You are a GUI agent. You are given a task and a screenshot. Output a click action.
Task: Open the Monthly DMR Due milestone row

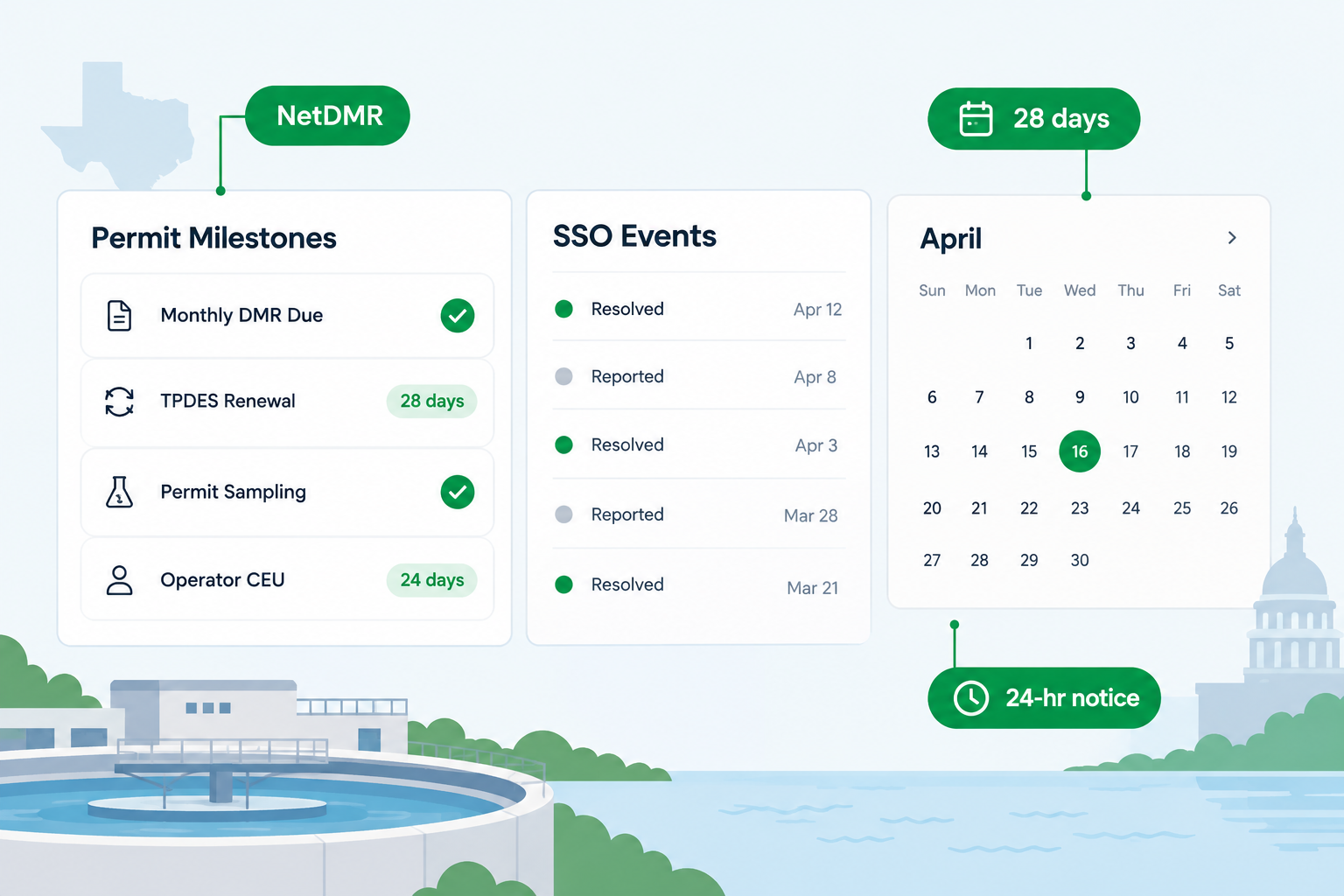287,316
